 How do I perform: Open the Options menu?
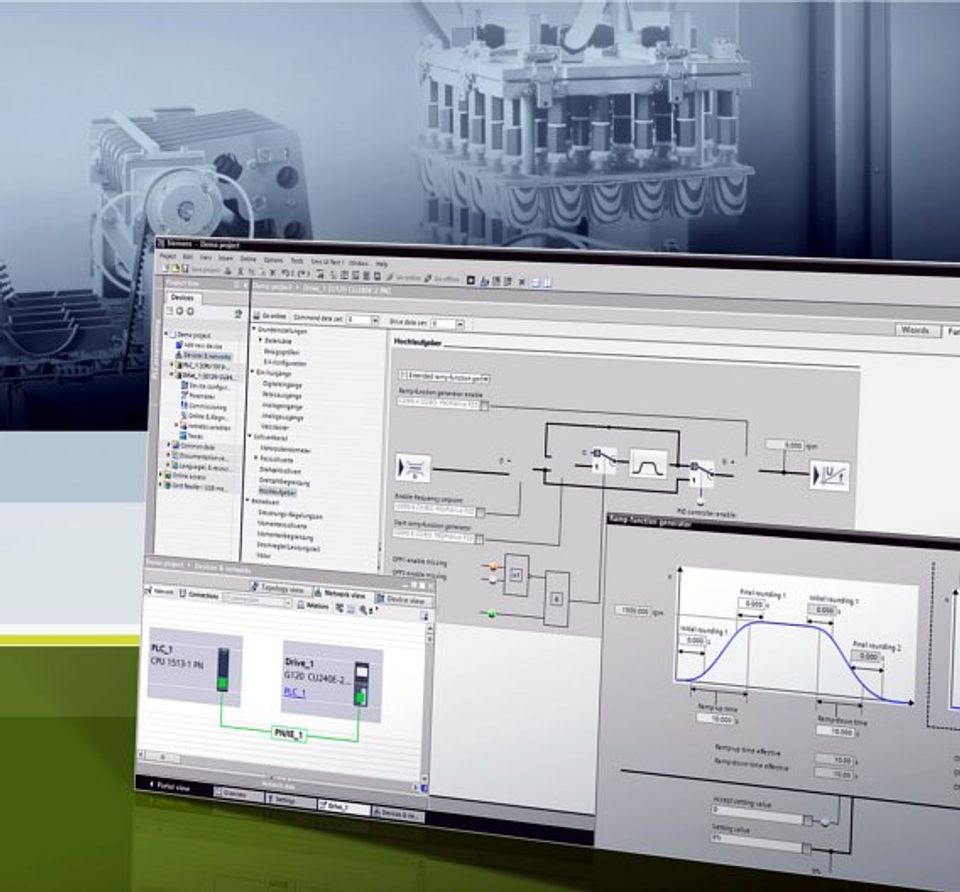(x=273, y=260)
